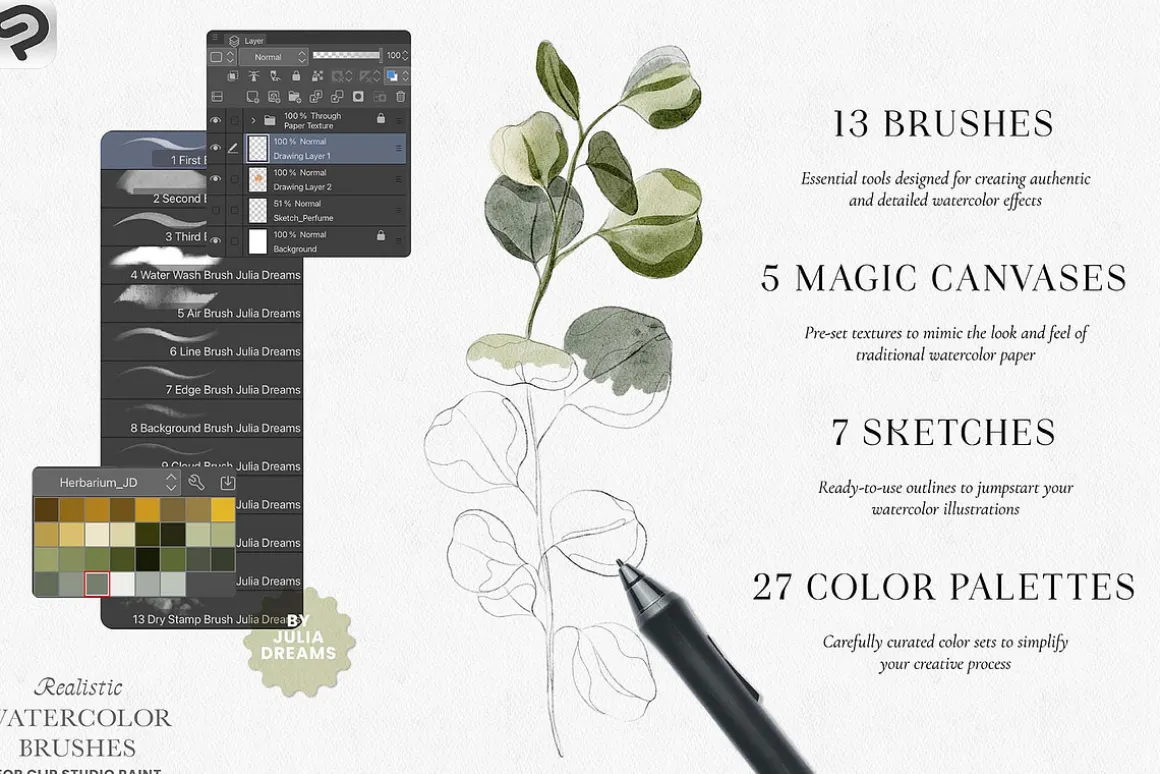Viewport: 1160px width, 774px height.
Task: Tick the Sketch_Perfume layer selection checkbox
Action: point(235,210)
